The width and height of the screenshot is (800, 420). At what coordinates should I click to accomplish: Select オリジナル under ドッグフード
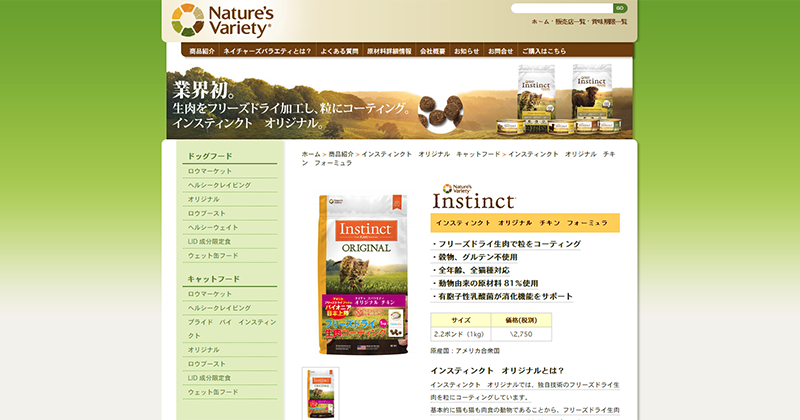(204, 200)
